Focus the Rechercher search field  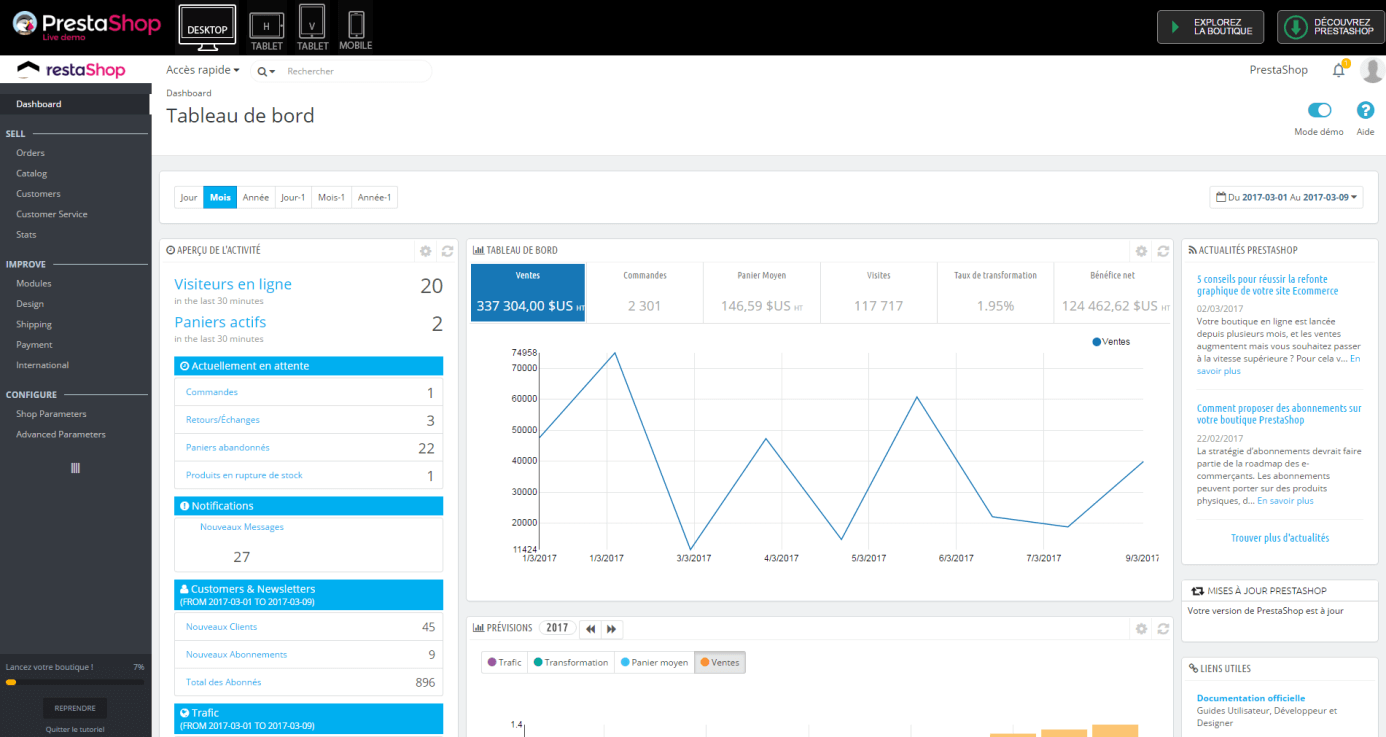[x=355, y=71]
